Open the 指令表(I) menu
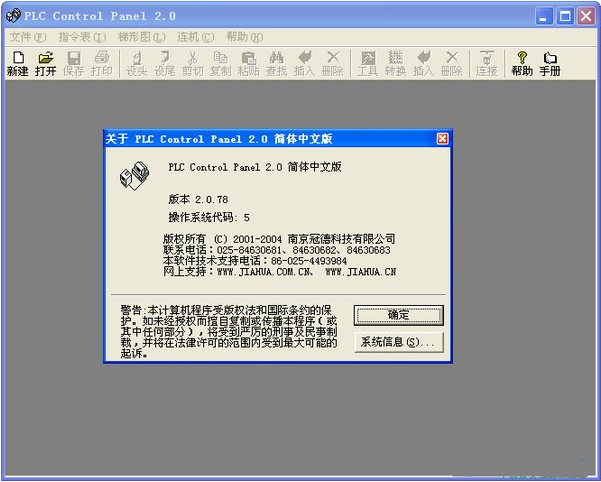601x482 pixels. pos(82,37)
